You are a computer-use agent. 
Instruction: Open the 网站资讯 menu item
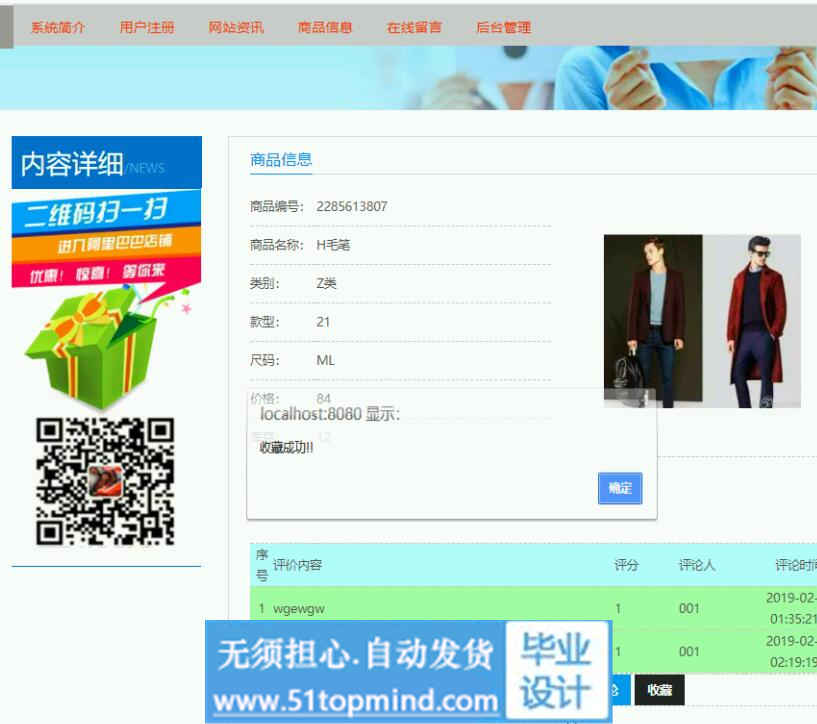point(236,27)
